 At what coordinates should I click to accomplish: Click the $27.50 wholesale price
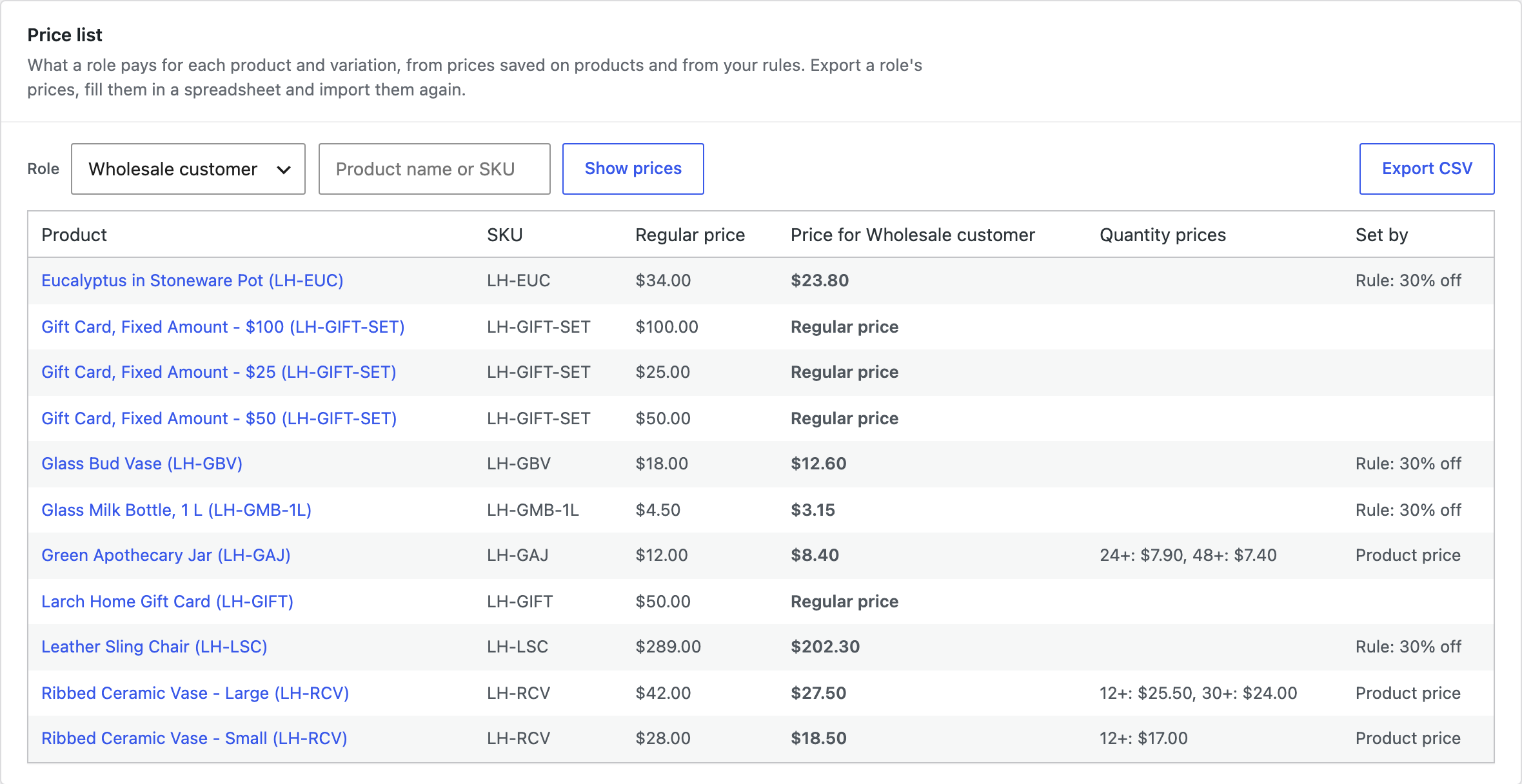pos(818,693)
